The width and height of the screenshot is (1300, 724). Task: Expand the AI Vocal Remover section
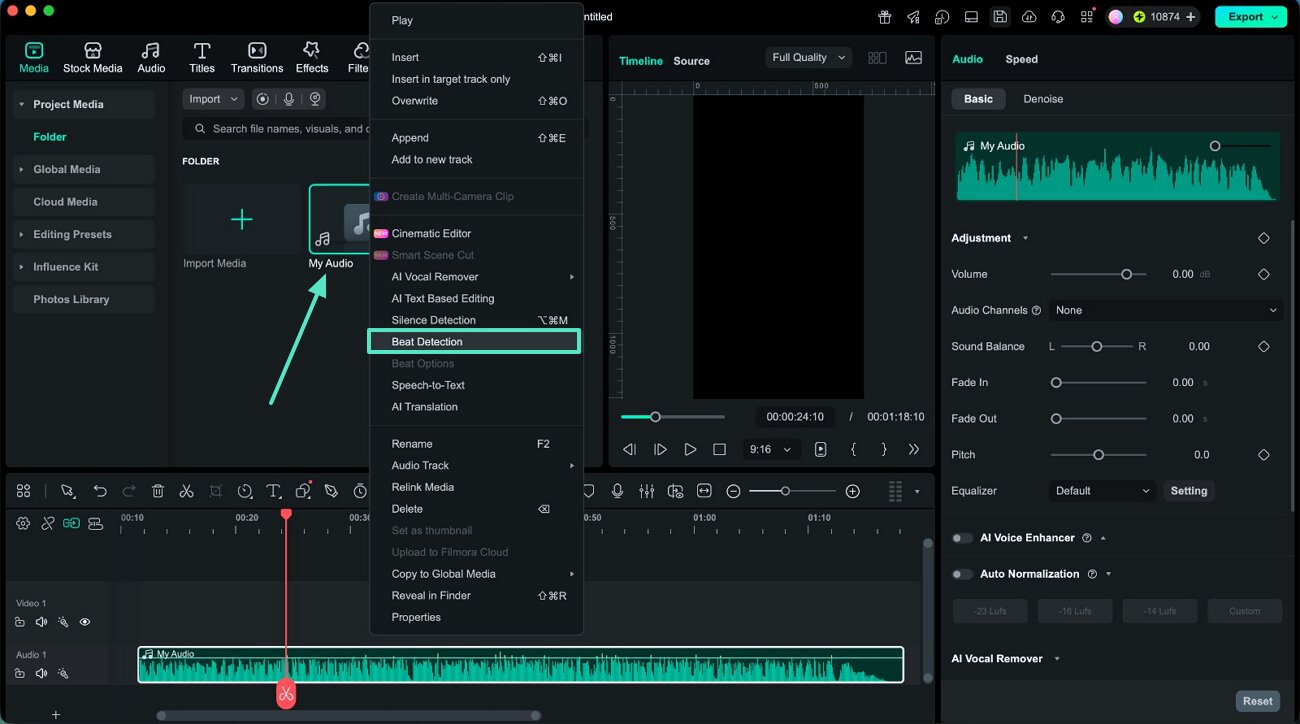[1057, 659]
